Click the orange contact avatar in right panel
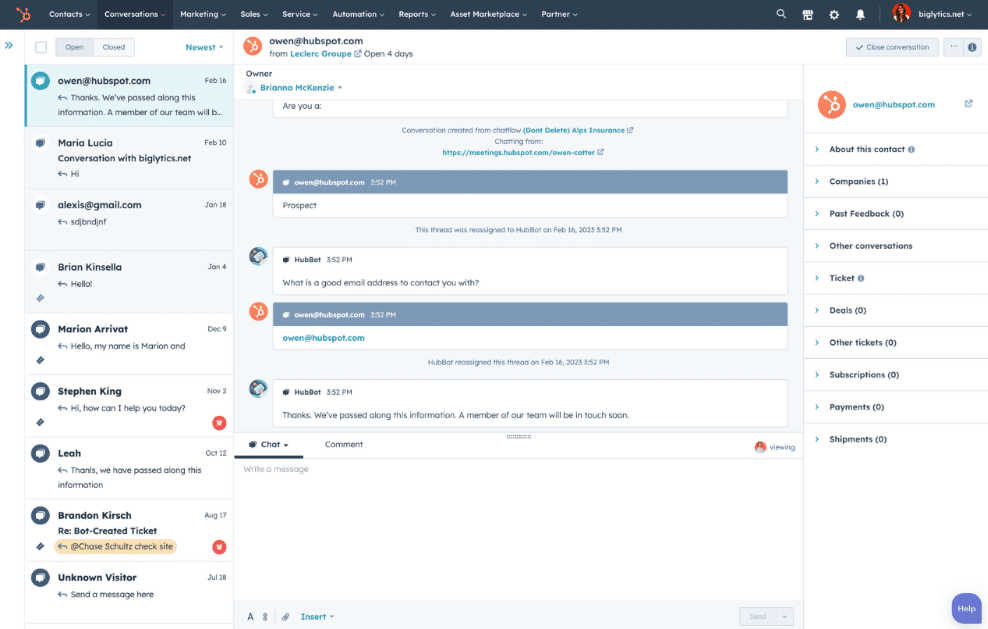The width and height of the screenshot is (988, 629). [832, 105]
